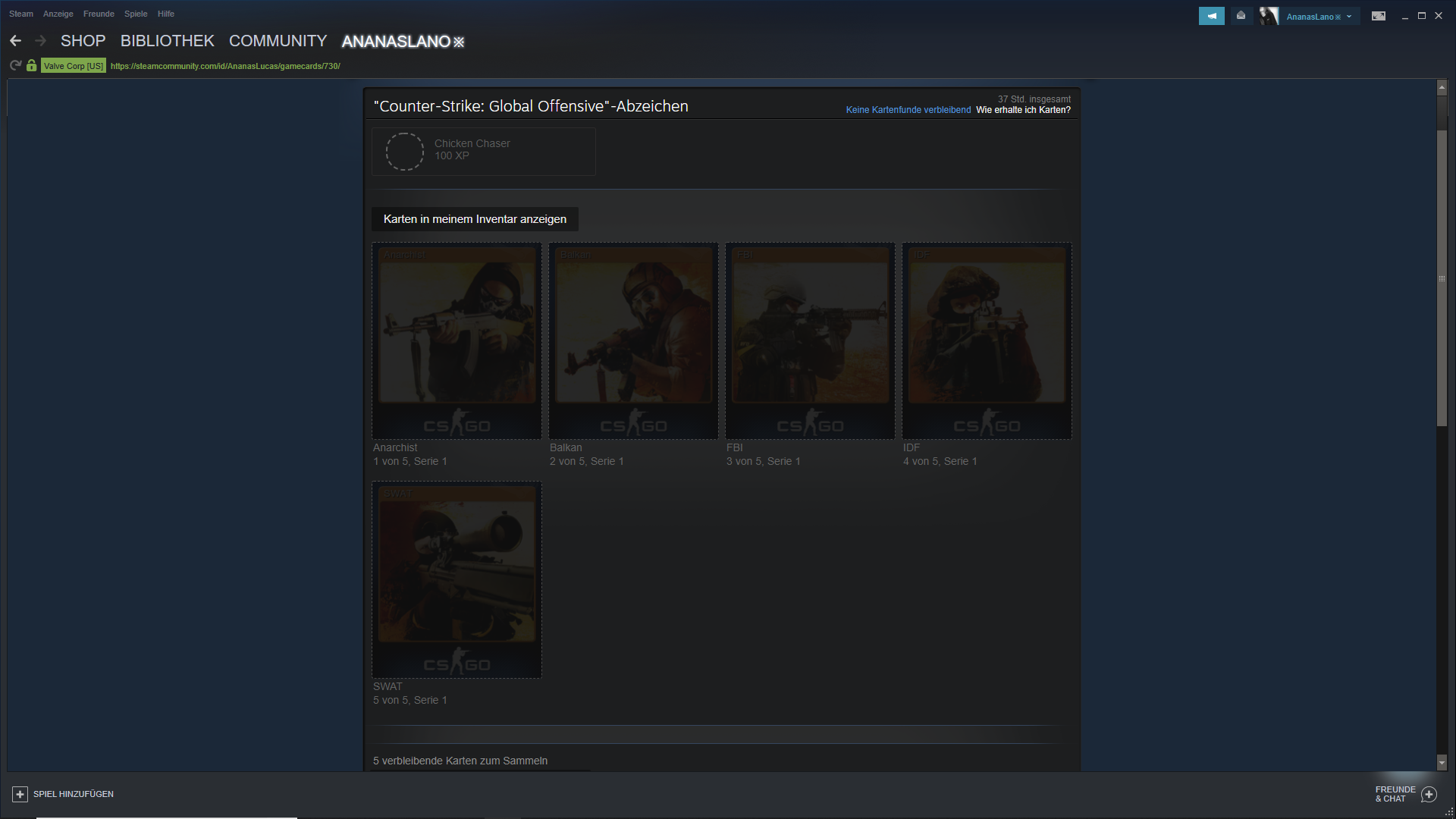Image resolution: width=1456 pixels, height=819 pixels.
Task: Click '2 von 5, Serie 1' text
Action: tap(587, 461)
